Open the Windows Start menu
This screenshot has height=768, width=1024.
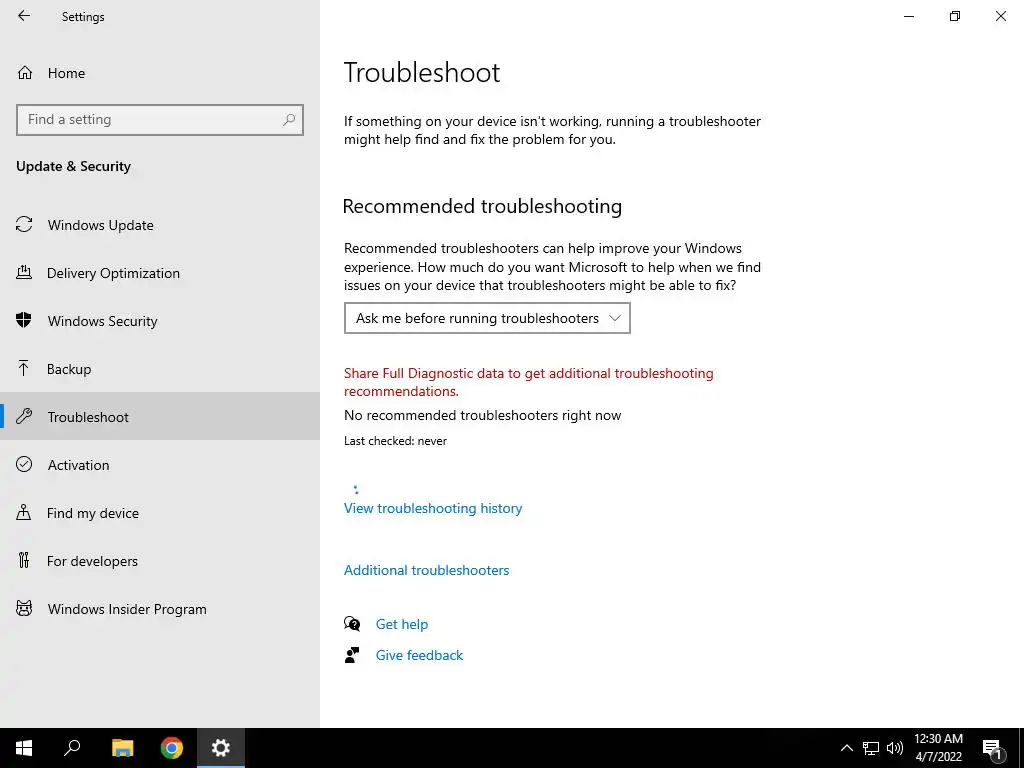click(x=24, y=748)
